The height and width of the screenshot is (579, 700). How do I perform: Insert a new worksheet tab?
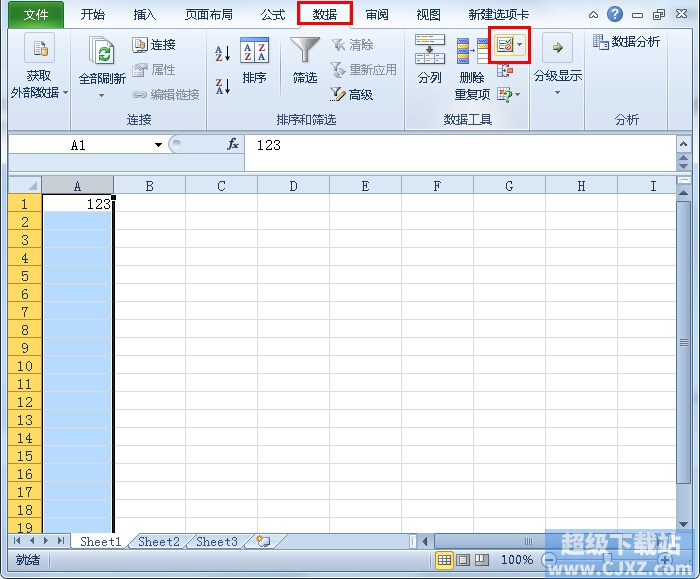click(x=263, y=542)
